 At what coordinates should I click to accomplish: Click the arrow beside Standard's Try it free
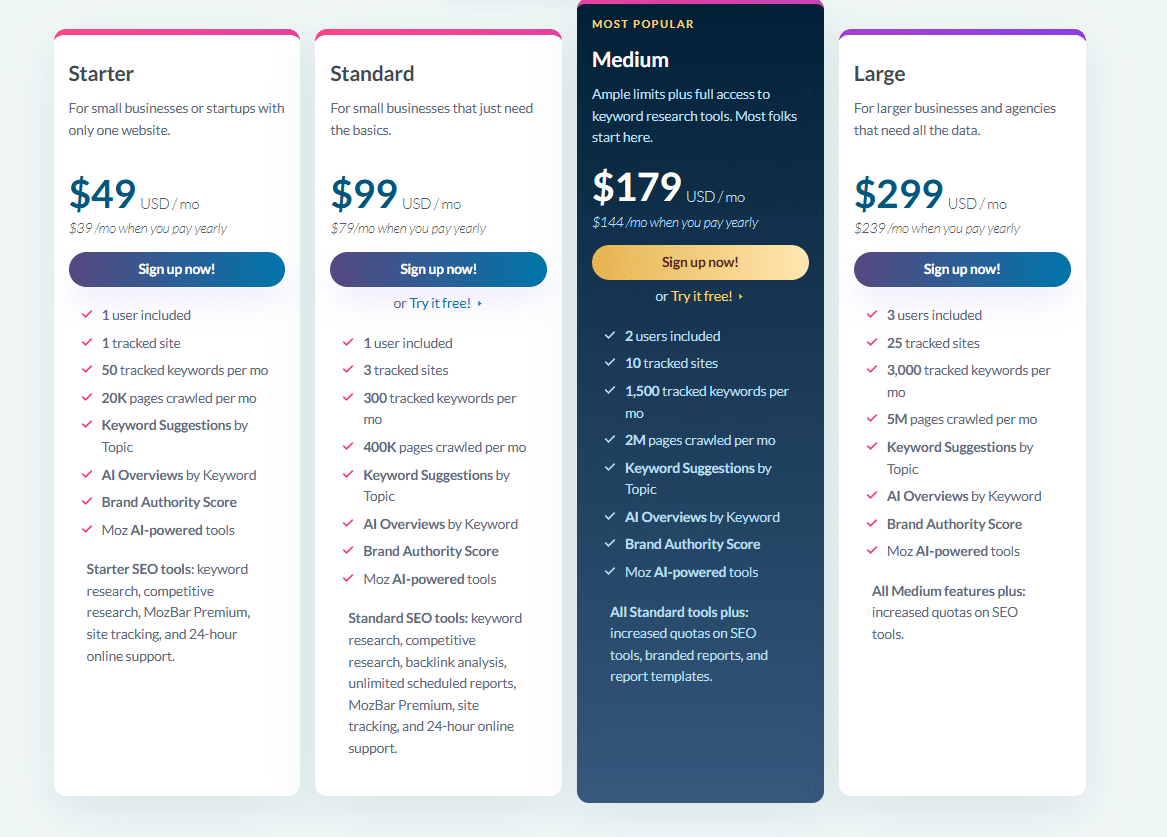click(480, 304)
